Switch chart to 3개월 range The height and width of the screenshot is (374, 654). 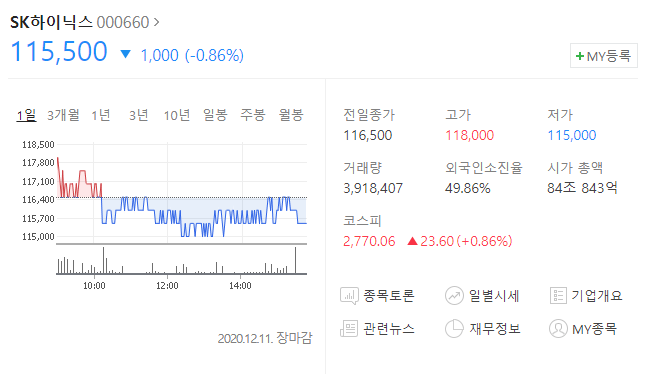pyautogui.click(x=63, y=115)
